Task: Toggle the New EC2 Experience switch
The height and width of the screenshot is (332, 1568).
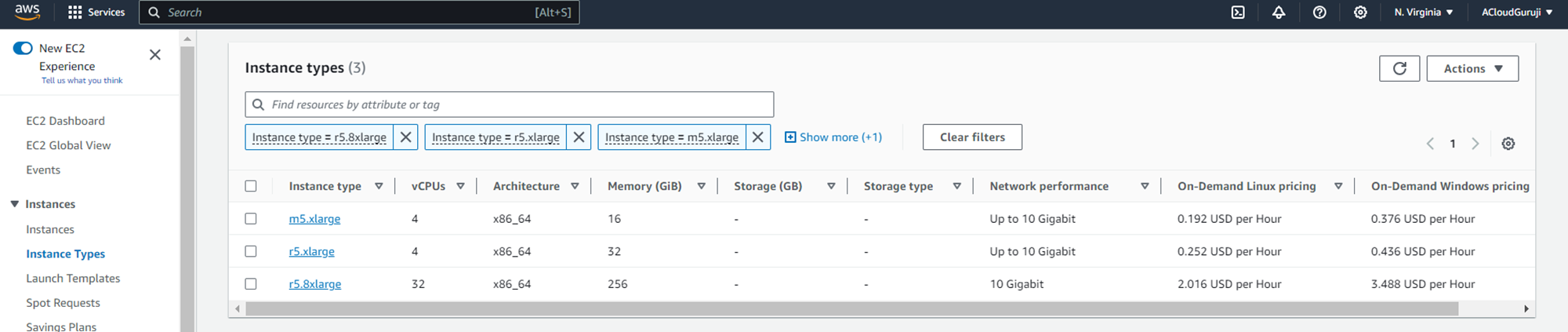Action: 23,49
